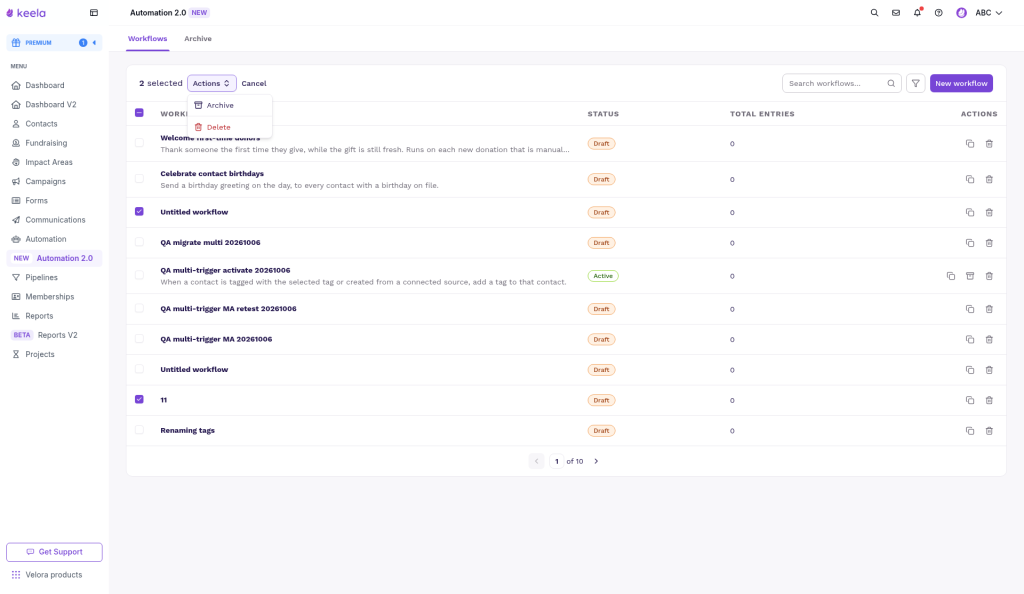This screenshot has width=1024, height=594.
Task: Click the filter funnel icon
Action: pos(916,83)
